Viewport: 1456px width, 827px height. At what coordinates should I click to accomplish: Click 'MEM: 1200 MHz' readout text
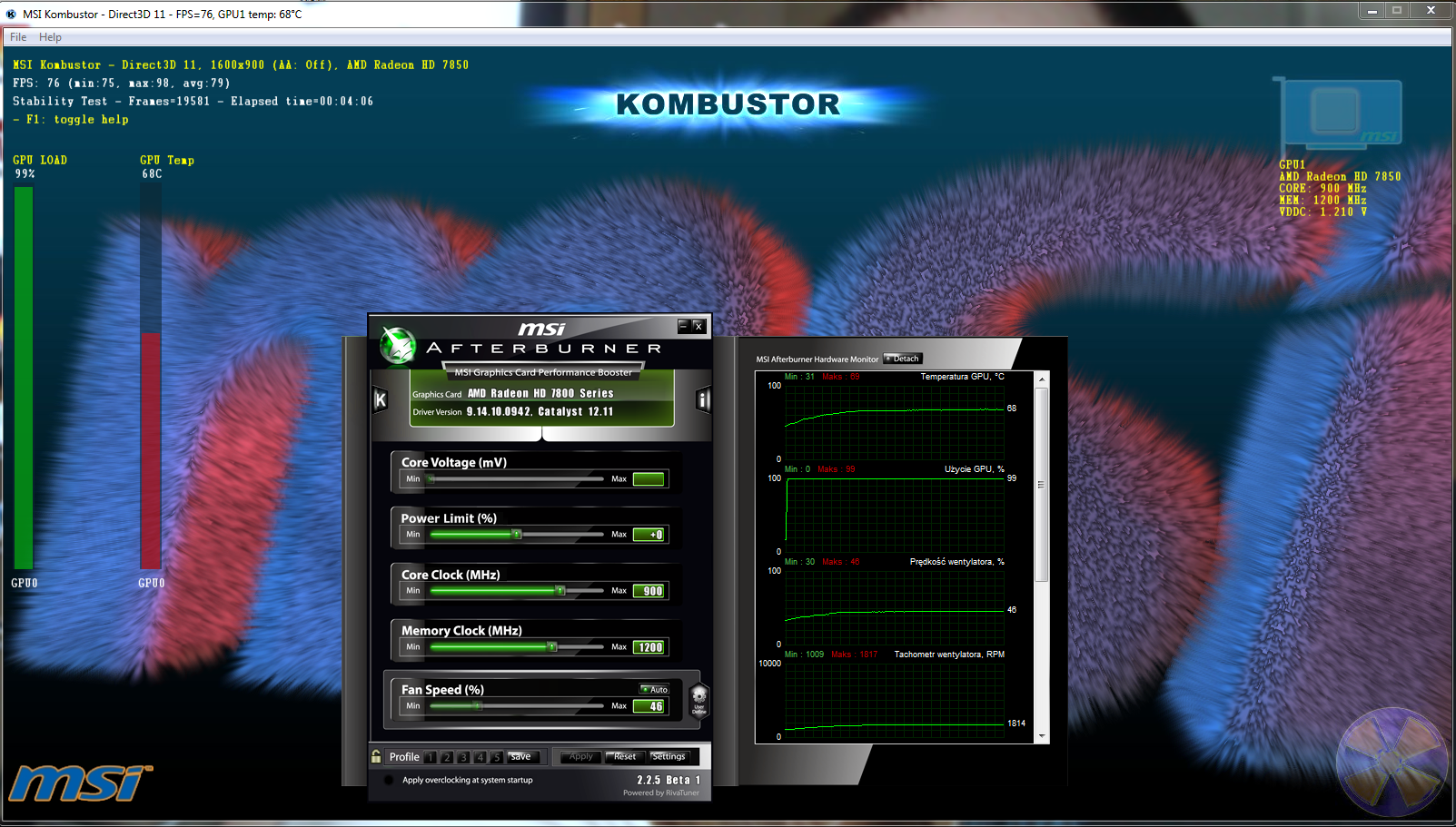tap(1322, 201)
